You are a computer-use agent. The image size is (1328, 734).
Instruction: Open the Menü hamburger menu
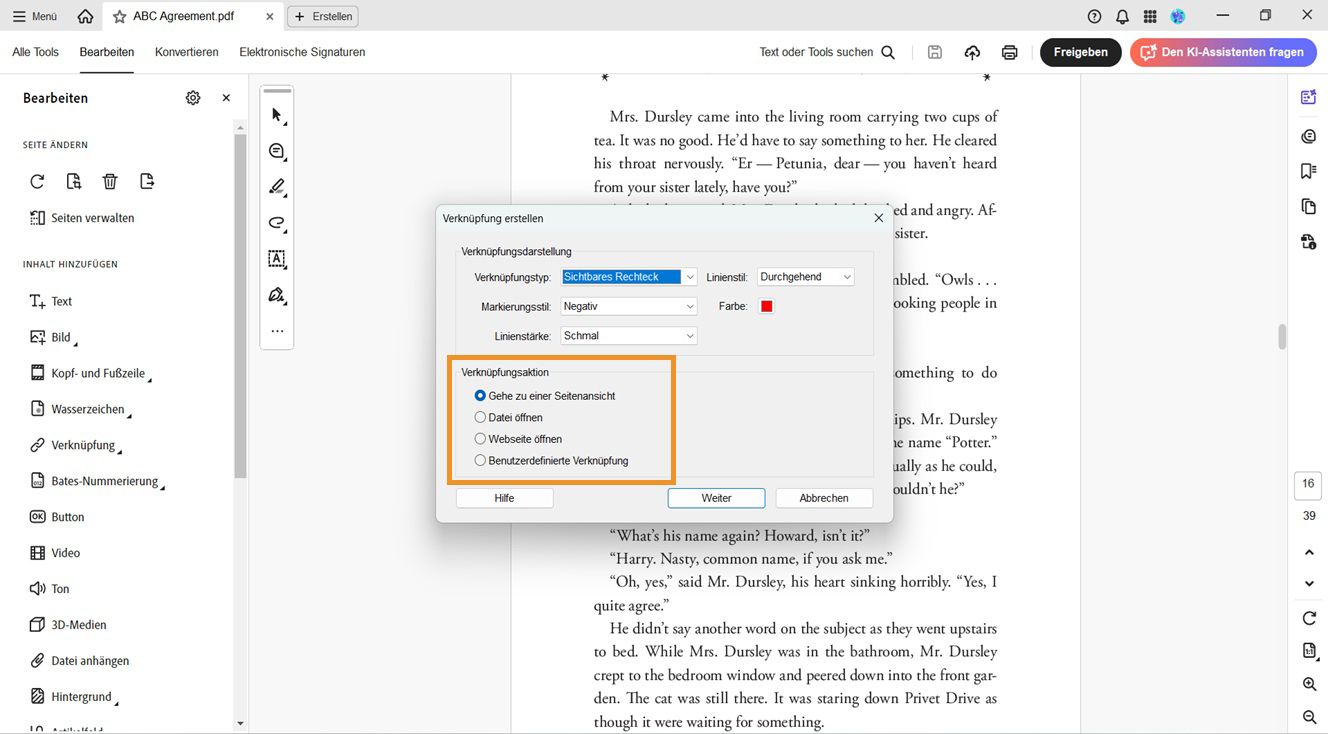35,16
